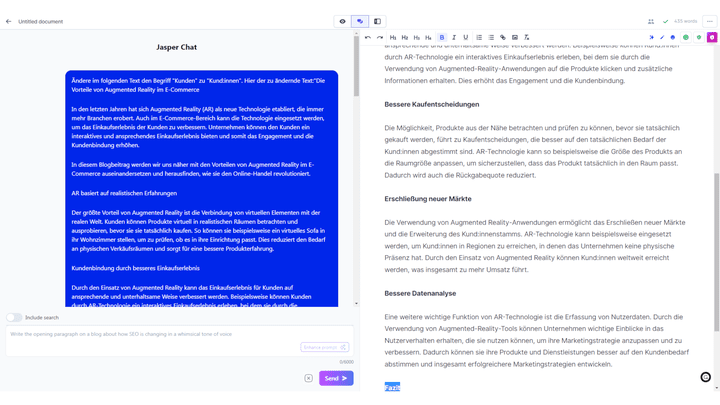Click the Enhance prompt button

[x=324, y=347]
